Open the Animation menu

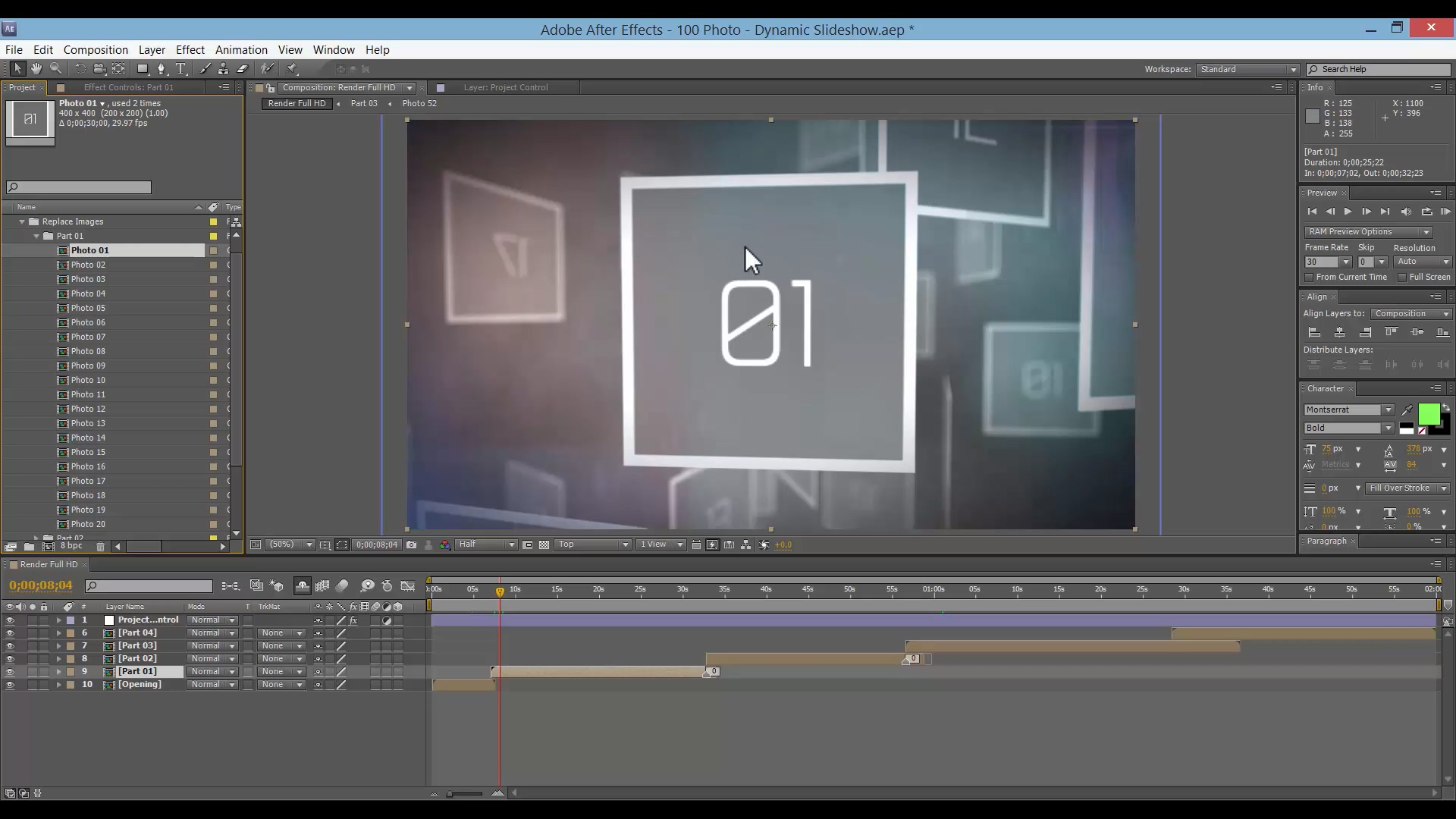[241, 49]
